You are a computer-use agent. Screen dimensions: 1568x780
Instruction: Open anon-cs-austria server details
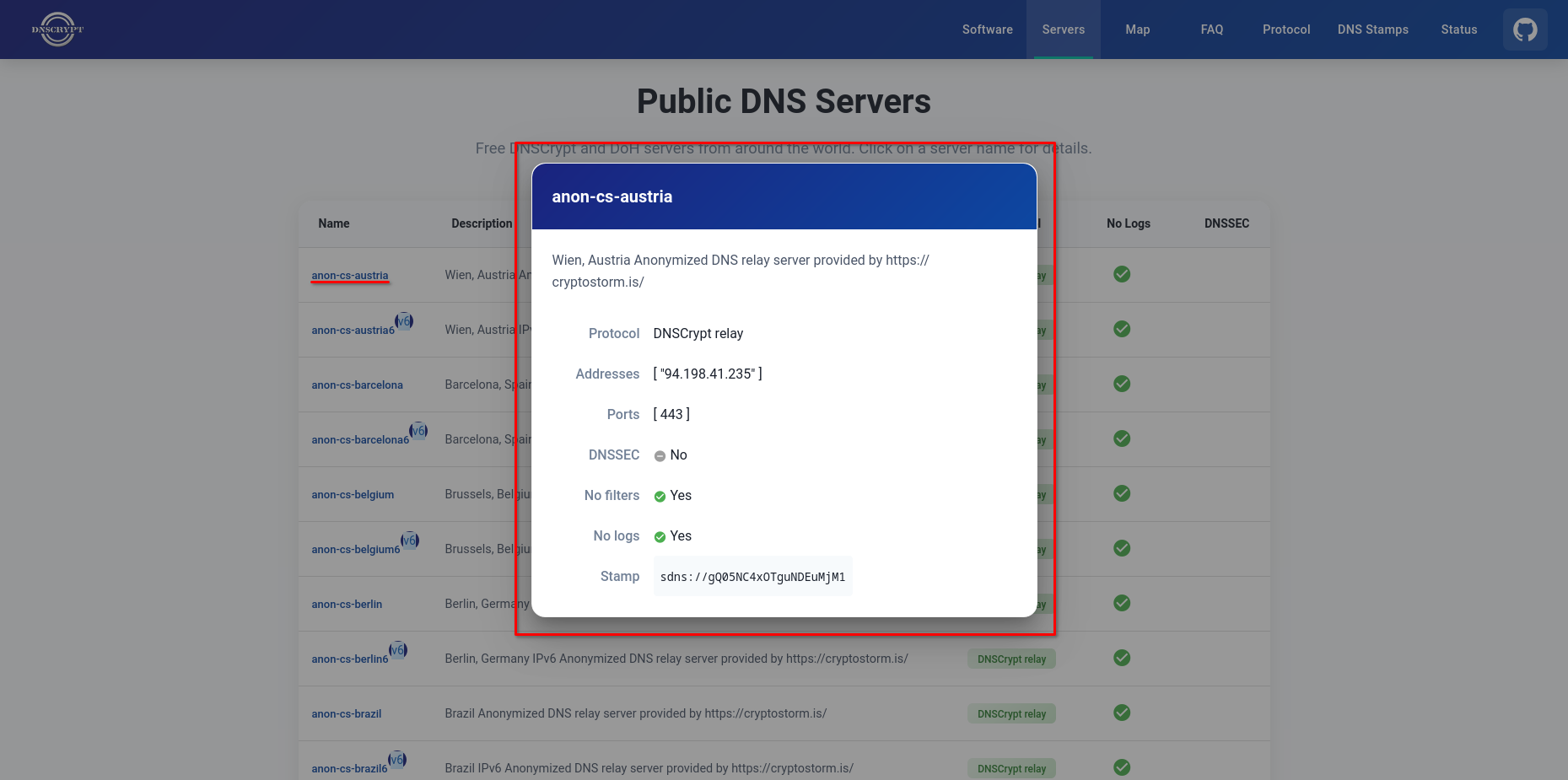350,276
